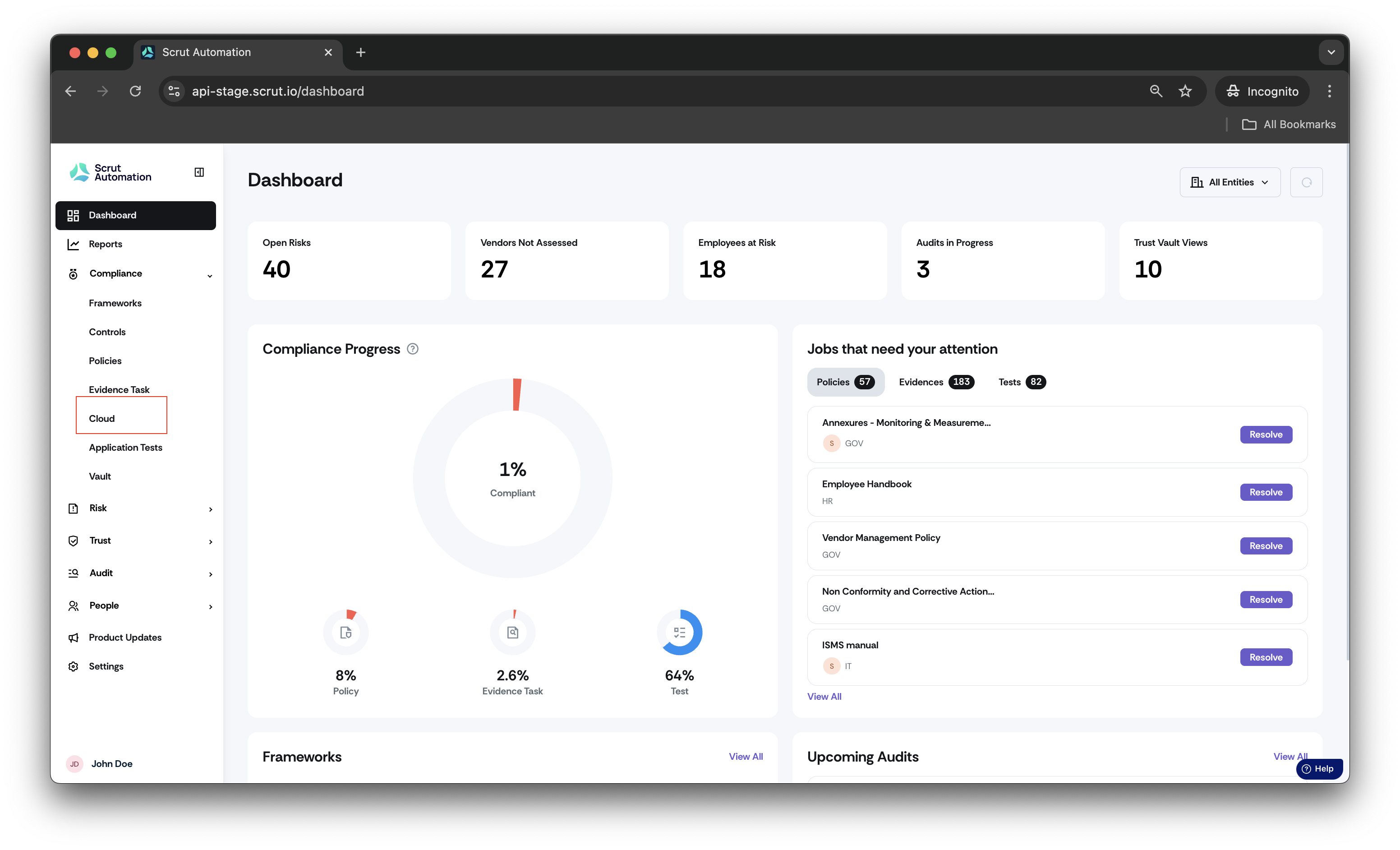Screen dimensions: 1400x850
Task: Collapse the sidebar using the panel icon
Action: (x=199, y=172)
